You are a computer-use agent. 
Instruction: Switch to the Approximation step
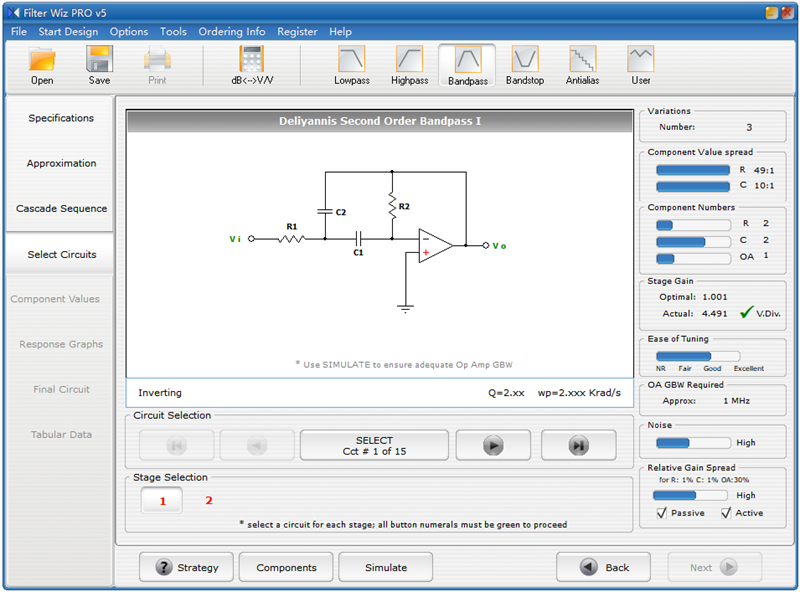coord(61,163)
